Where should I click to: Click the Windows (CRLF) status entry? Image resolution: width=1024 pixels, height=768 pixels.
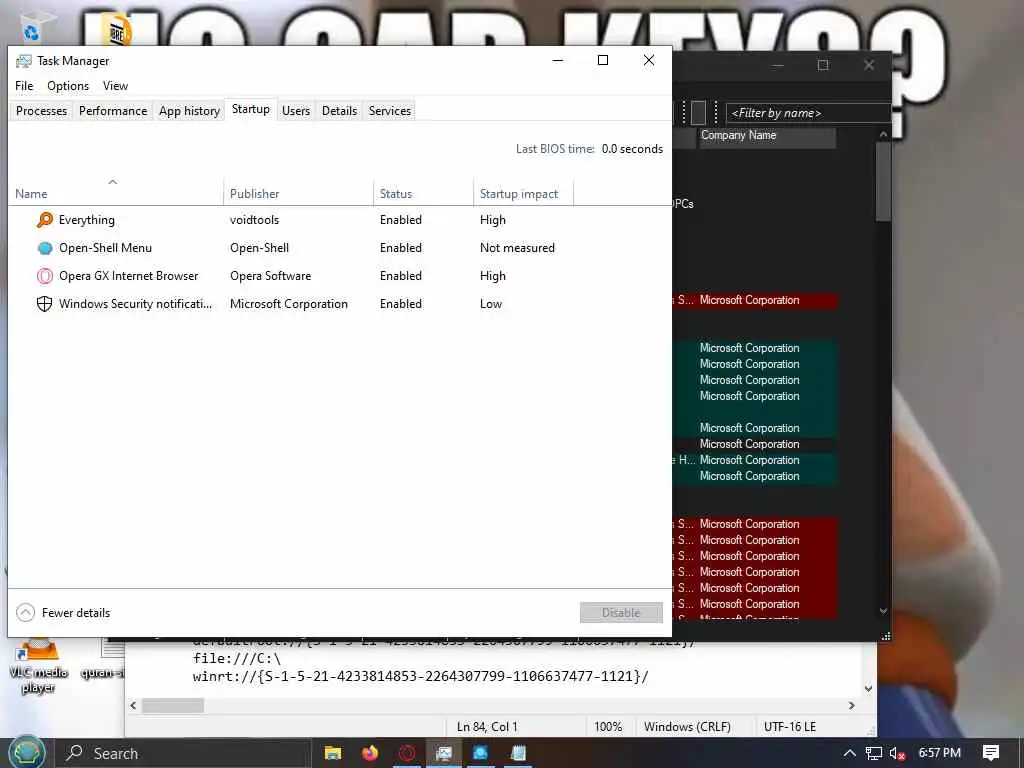pos(687,727)
